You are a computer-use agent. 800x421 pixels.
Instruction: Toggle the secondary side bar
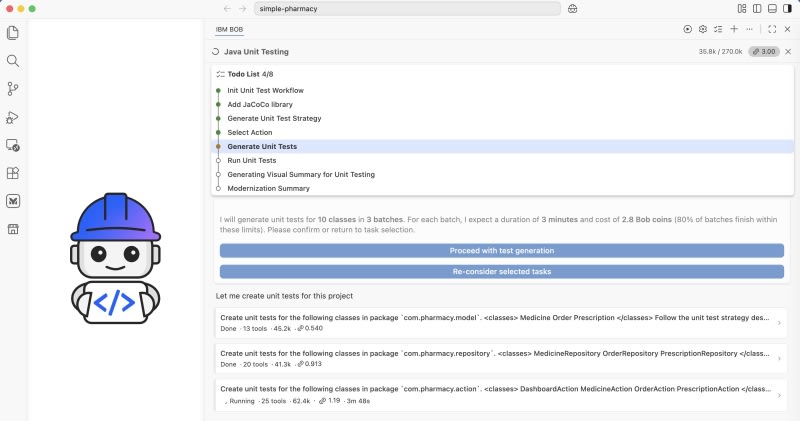(788, 9)
